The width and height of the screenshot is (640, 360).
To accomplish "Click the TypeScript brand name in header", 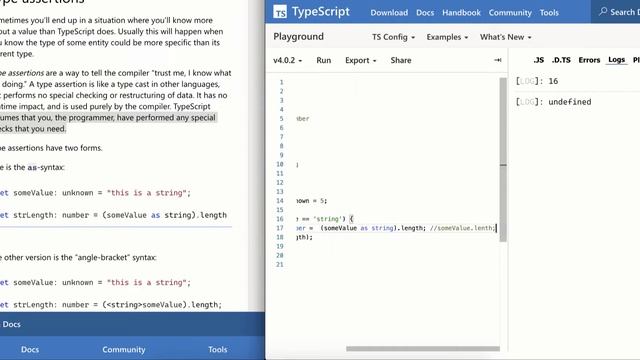I will point(320,12).
